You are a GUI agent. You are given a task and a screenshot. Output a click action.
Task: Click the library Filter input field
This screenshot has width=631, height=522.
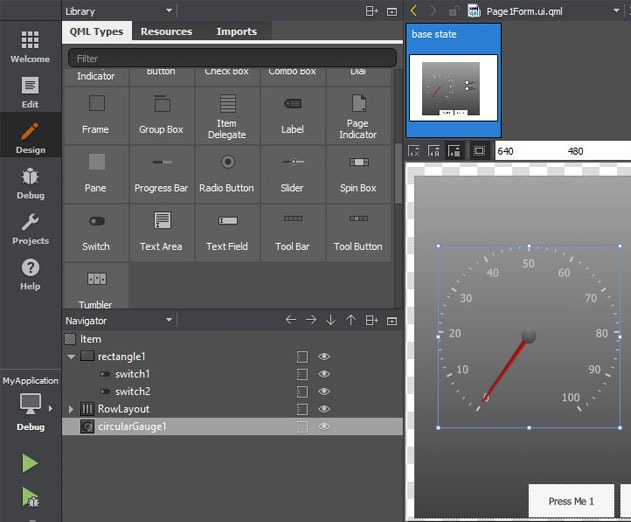232,59
